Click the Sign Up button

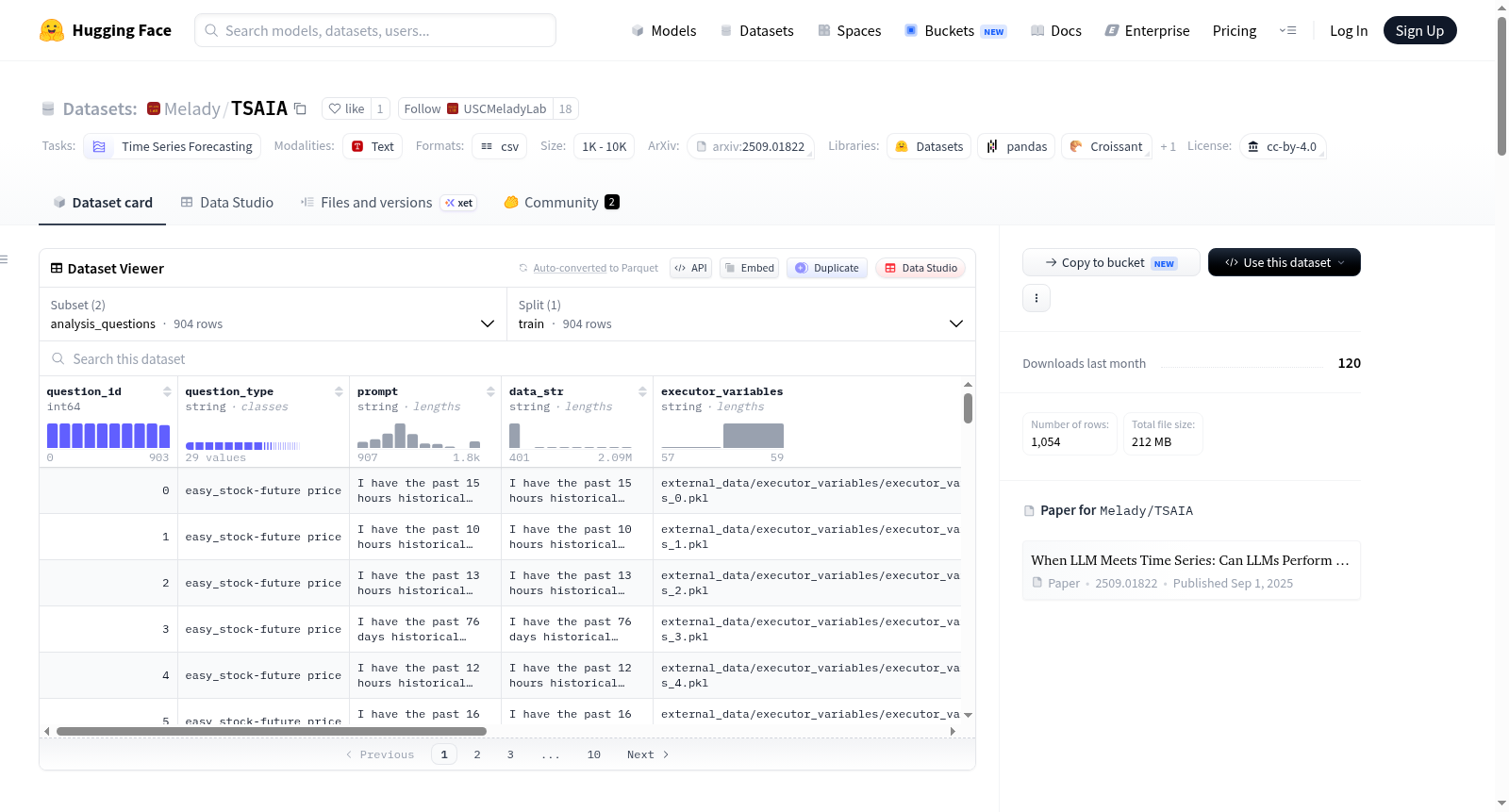[x=1420, y=30]
